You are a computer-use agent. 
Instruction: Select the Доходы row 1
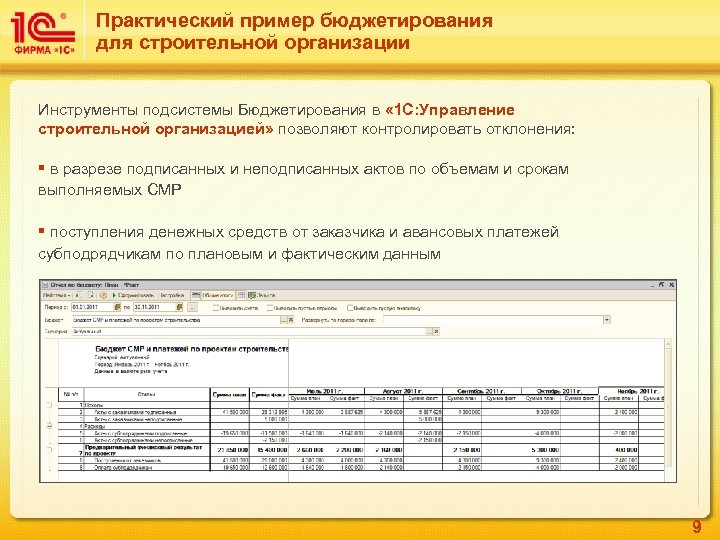point(361,405)
